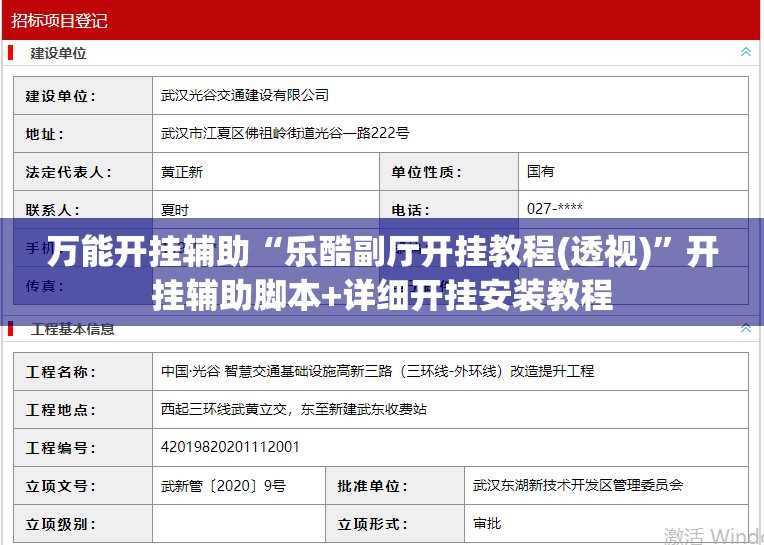
Task: Click the 工程地点： label cell
Action: pos(83,410)
